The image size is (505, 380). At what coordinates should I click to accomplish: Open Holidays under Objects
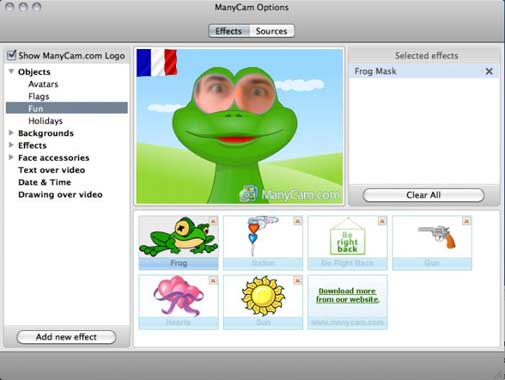[45, 121]
